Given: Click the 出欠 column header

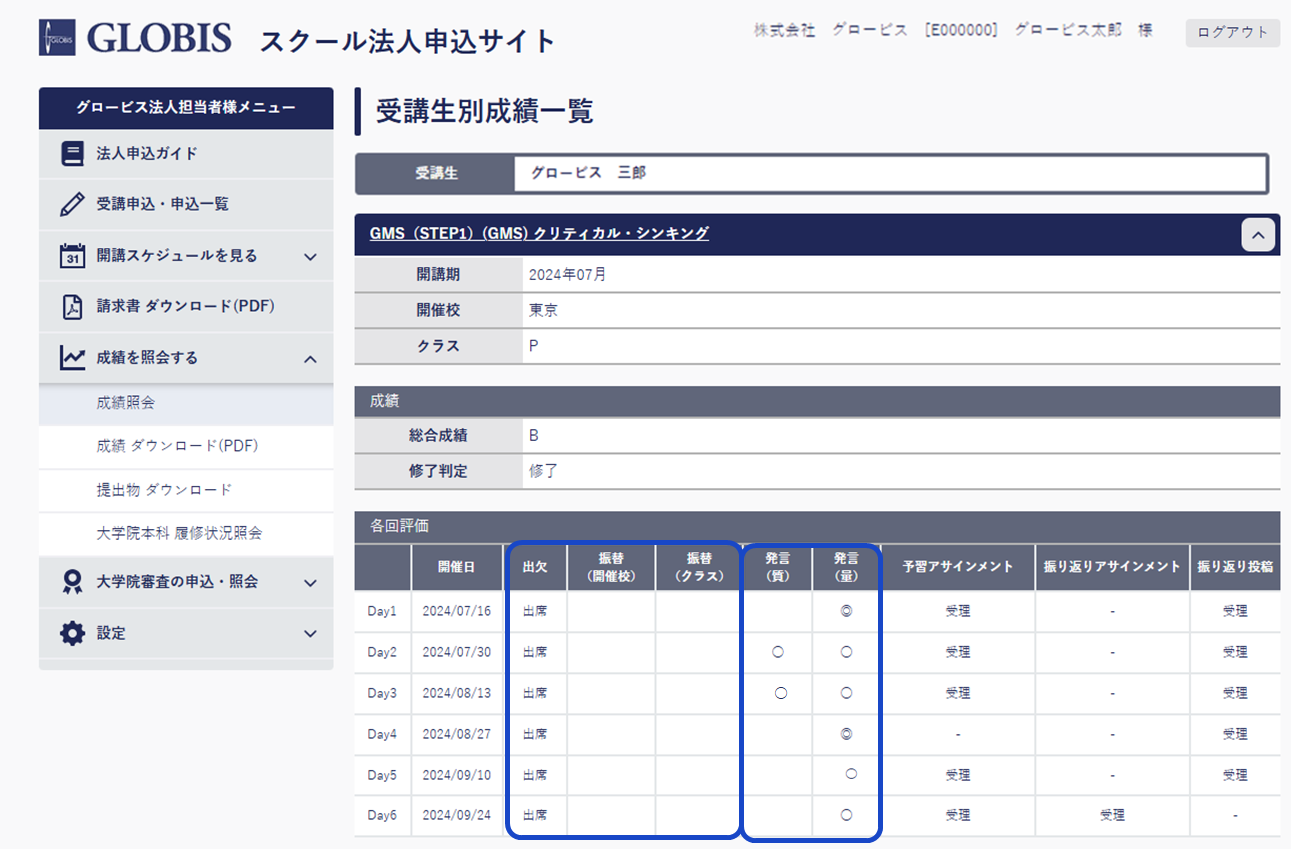Looking at the screenshot, I should [535, 567].
